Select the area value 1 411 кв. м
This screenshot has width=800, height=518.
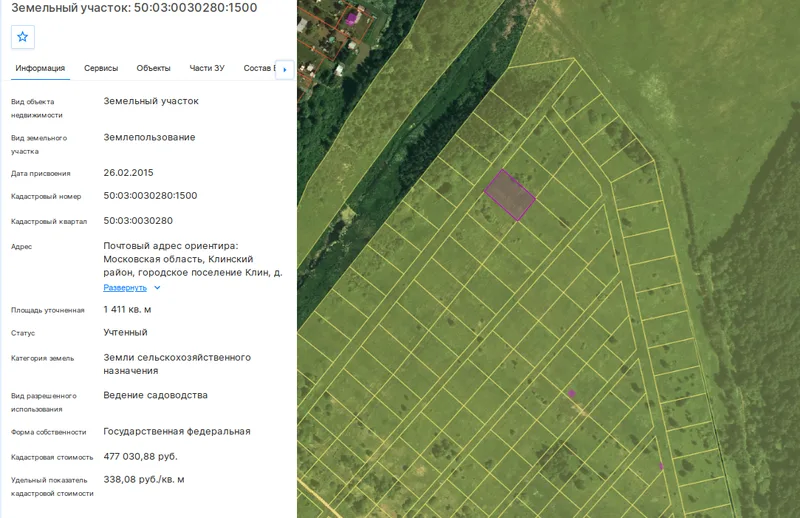point(127,309)
